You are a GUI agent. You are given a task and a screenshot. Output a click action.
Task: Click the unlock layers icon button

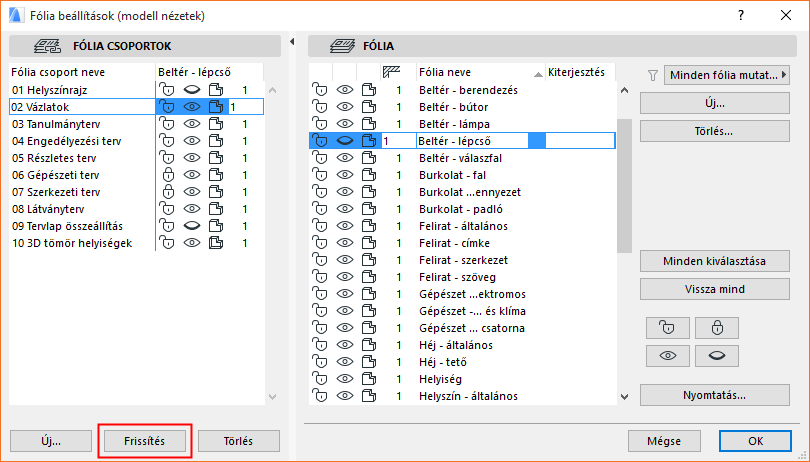point(666,328)
